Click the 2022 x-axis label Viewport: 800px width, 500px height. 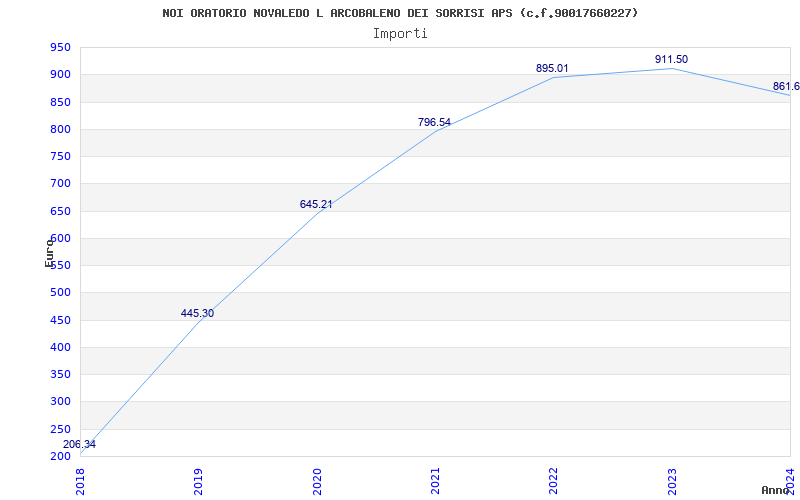click(554, 481)
